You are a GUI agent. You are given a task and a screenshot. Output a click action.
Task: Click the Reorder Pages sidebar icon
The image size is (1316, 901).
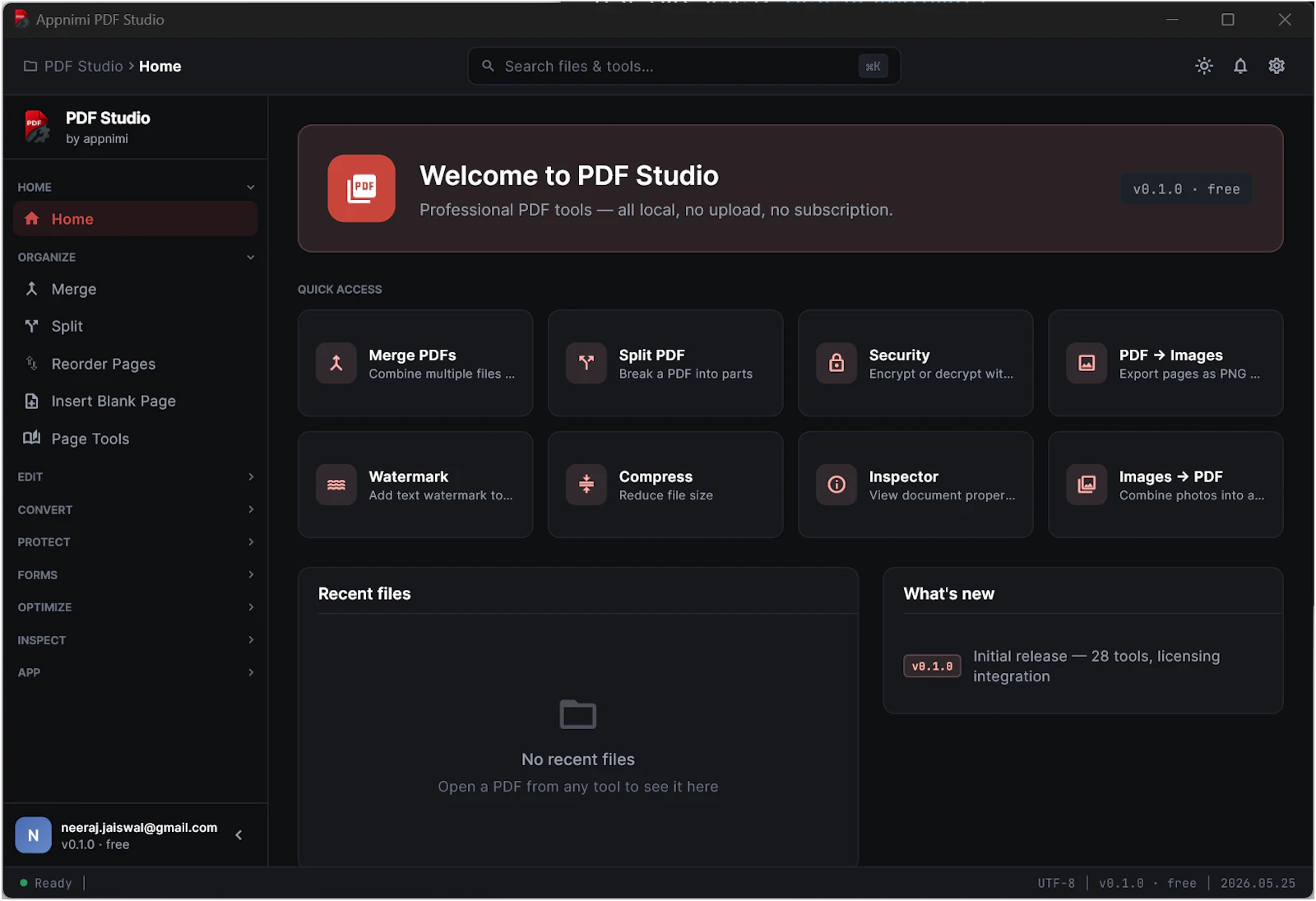click(x=31, y=363)
